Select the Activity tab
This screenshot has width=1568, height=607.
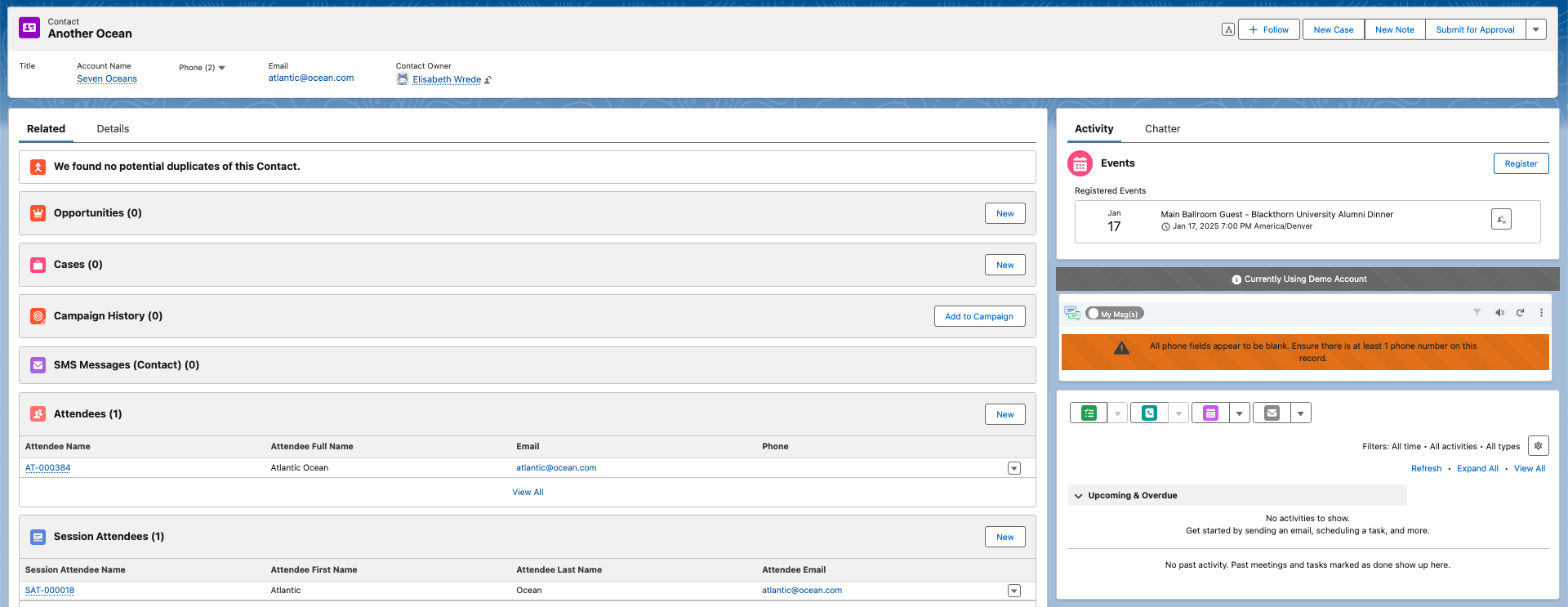tap(1094, 129)
